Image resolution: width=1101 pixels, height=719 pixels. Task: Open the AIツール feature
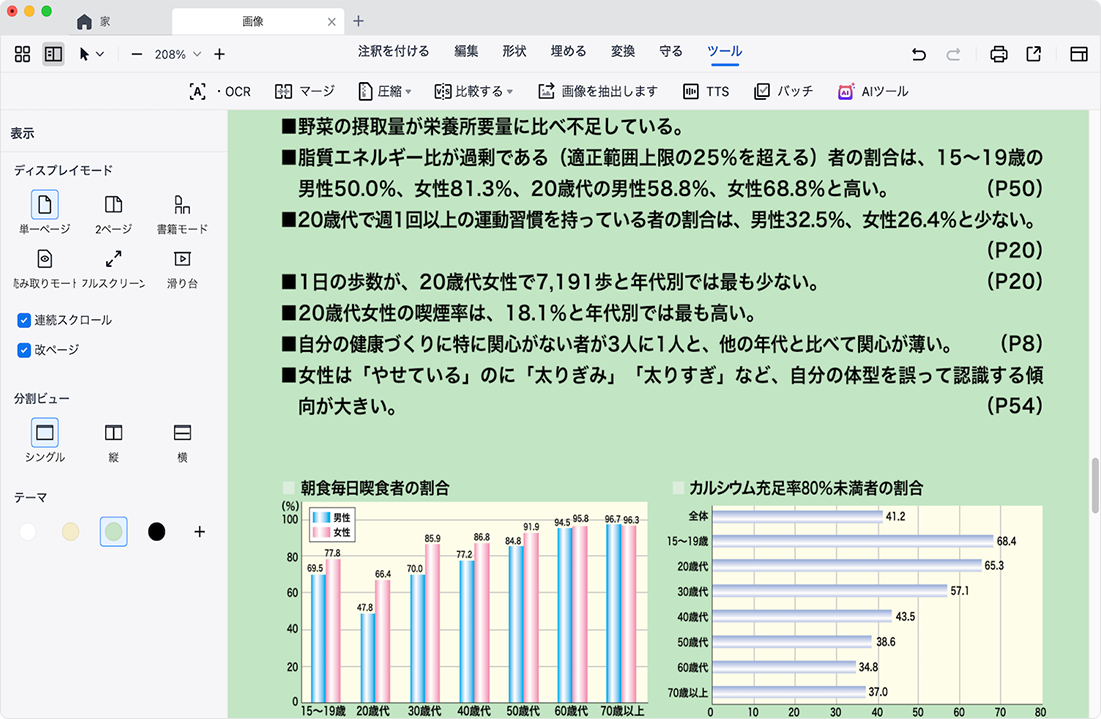[x=873, y=91]
